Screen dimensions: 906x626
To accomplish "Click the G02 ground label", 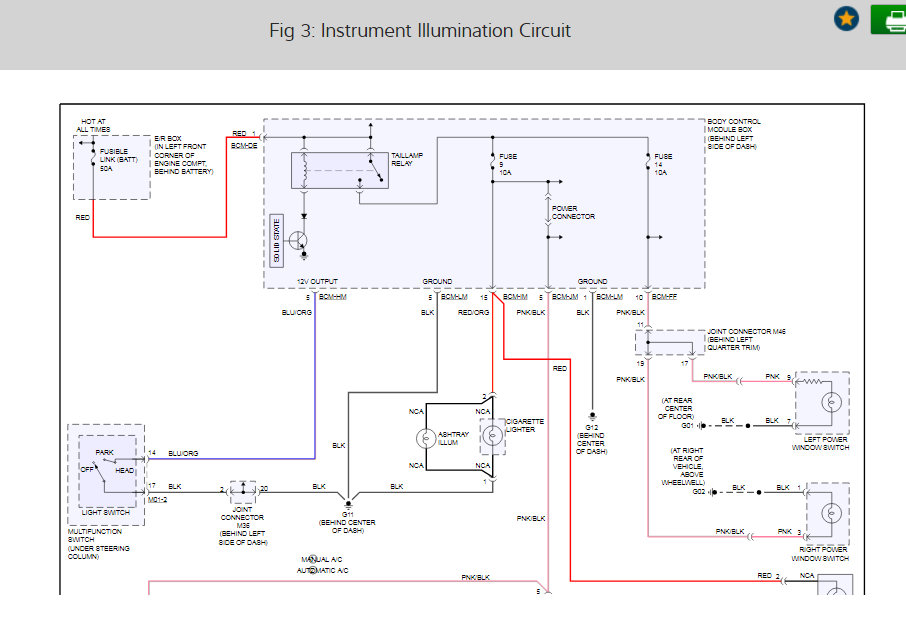I will [699, 491].
